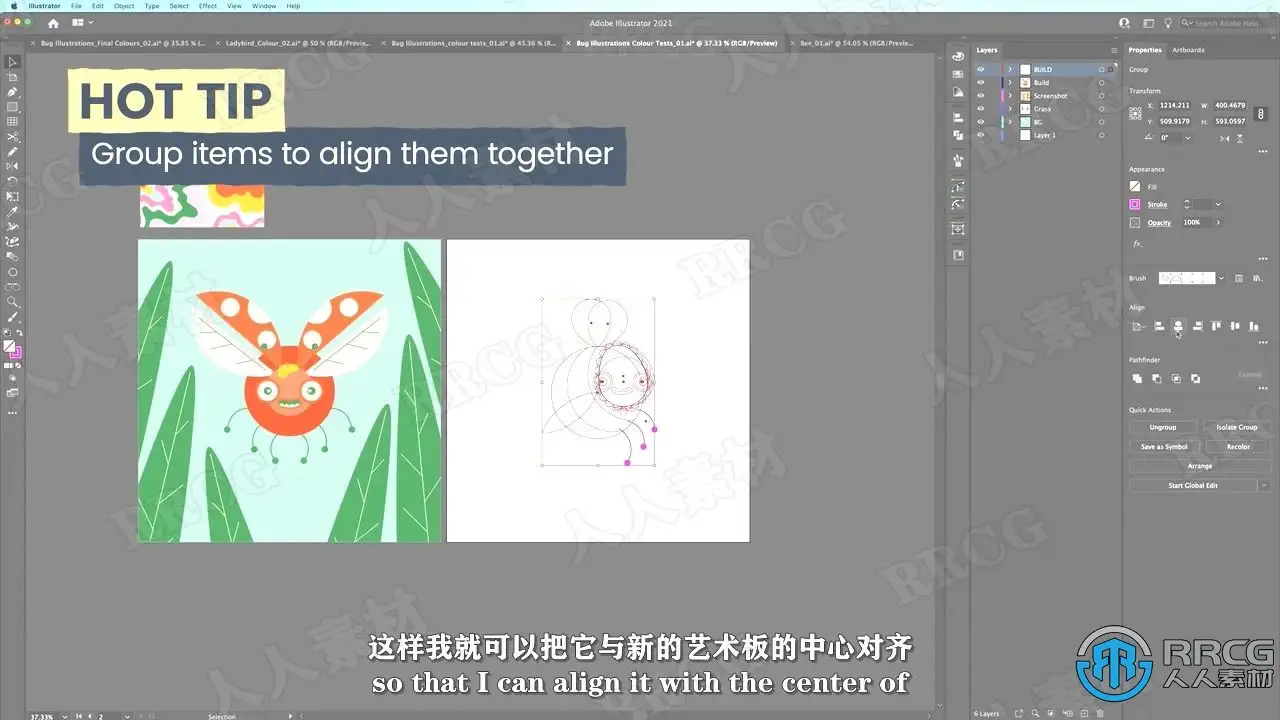Open the Object menu

[x=124, y=6]
